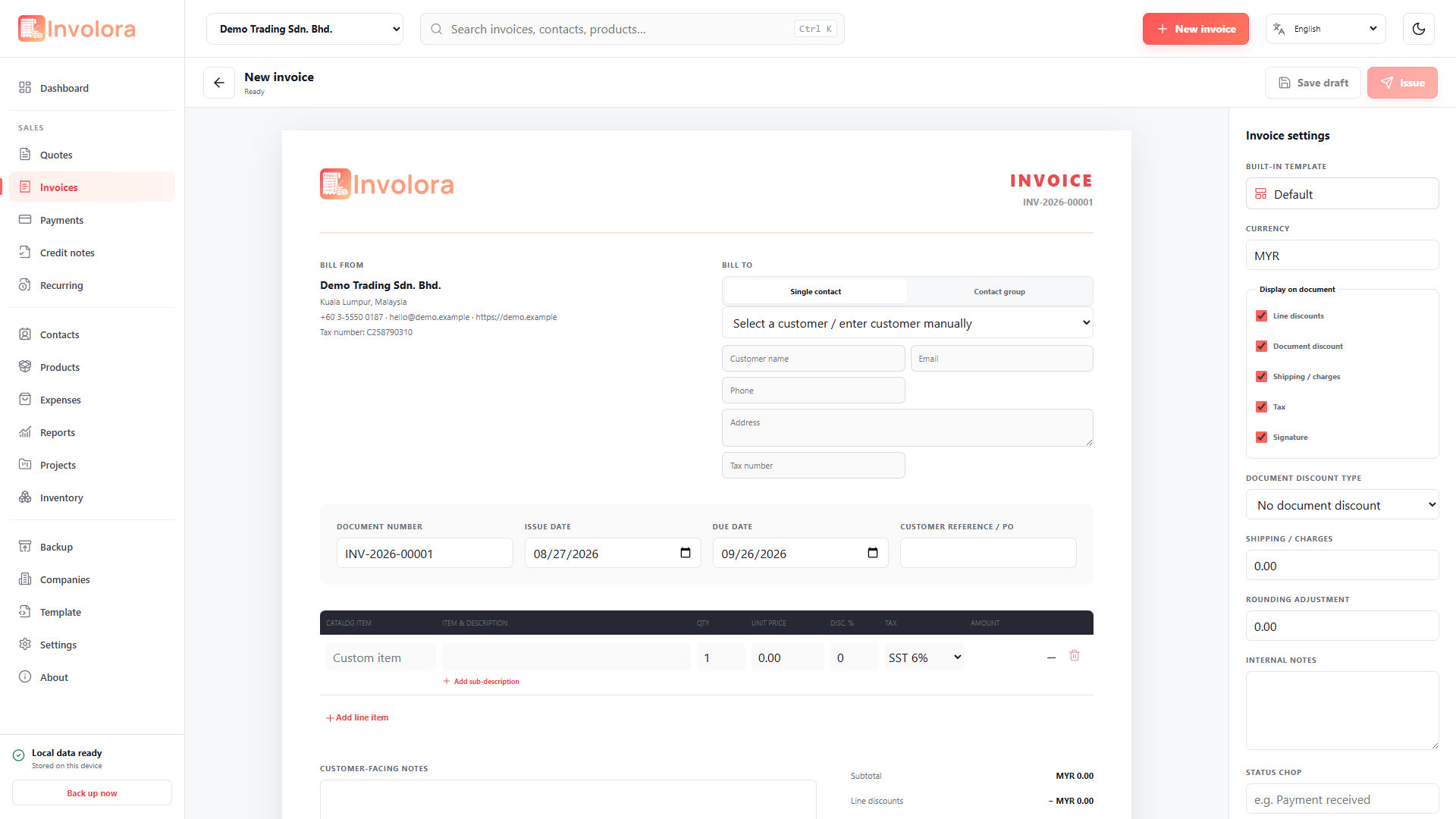Click the Credit notes icon

point(25,253)
